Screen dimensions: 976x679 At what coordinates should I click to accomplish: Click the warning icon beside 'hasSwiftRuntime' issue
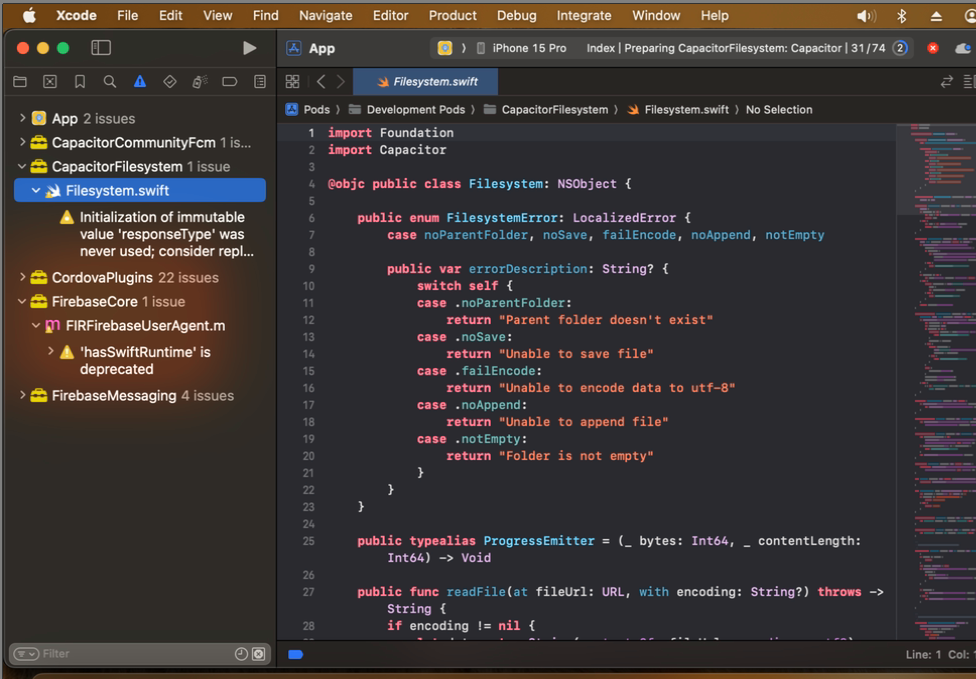point(67,352)
